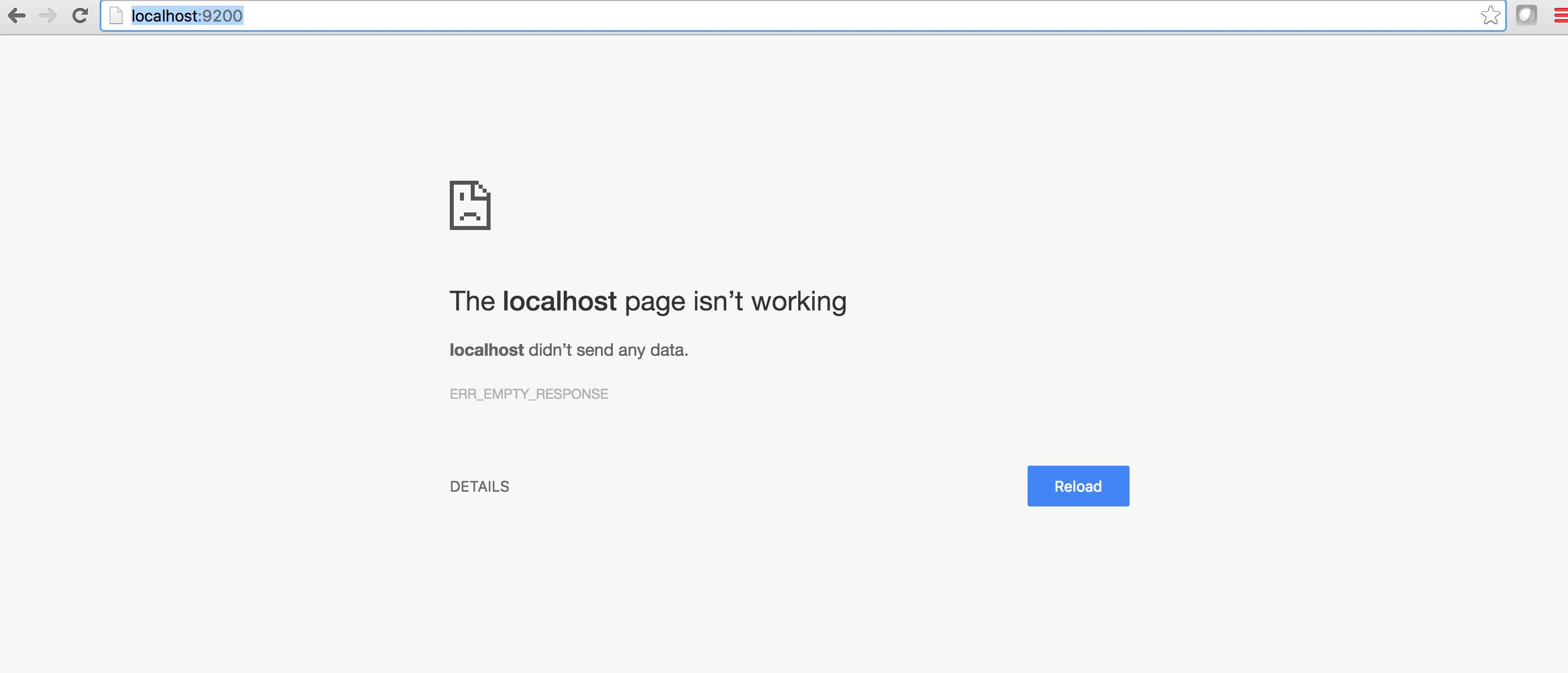Go back to the previous page
1568x673 pixels.
(x=17, y=16)
